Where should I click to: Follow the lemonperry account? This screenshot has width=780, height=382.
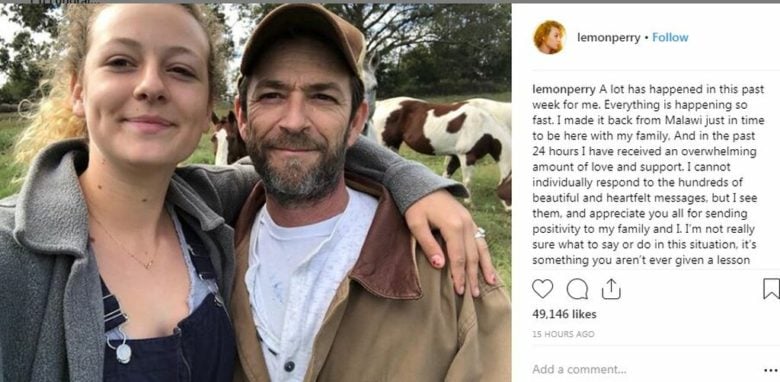point(670,37)
